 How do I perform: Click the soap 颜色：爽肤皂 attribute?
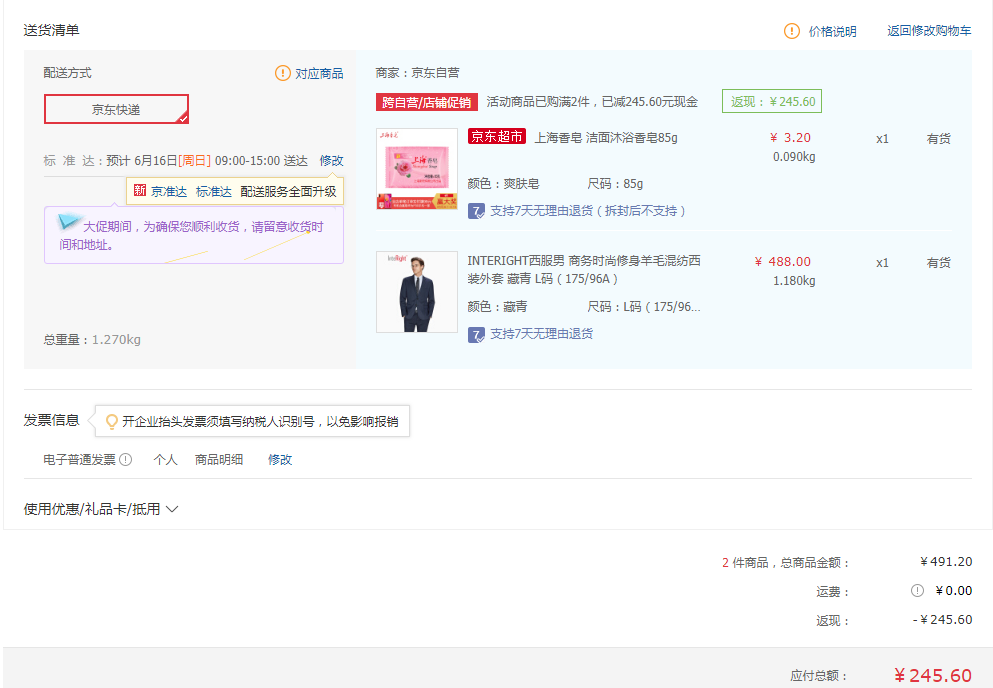coord(503,184)
